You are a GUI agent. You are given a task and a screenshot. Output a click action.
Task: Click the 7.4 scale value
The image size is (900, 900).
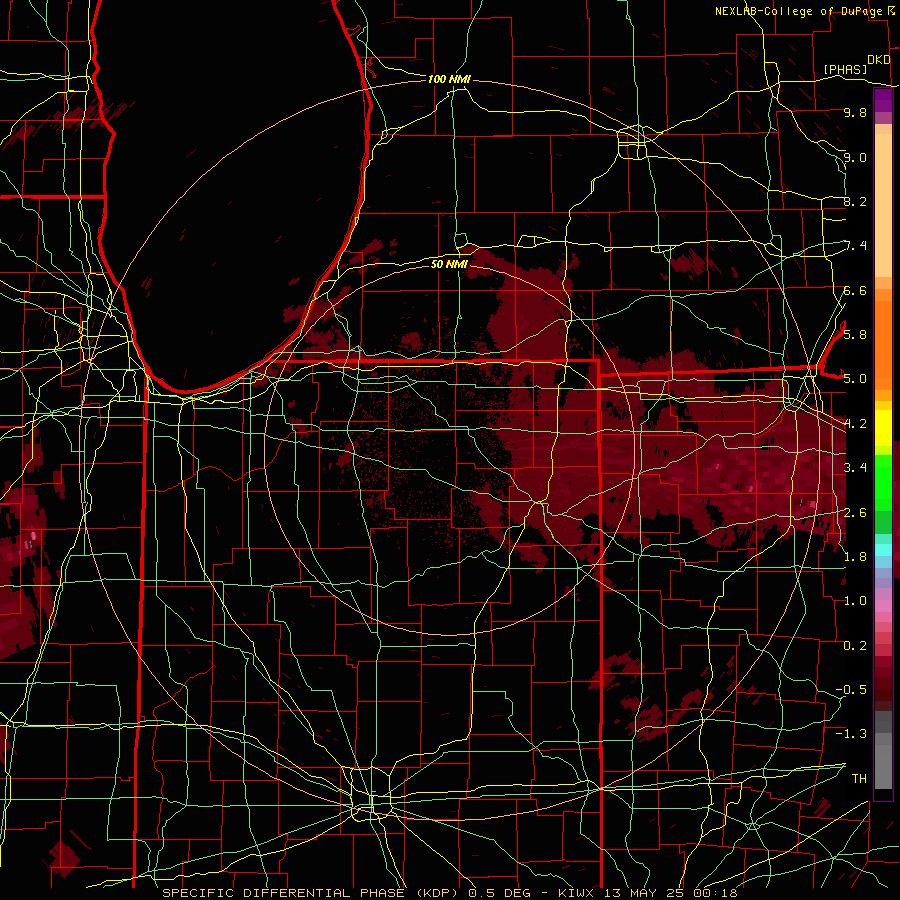click(855, 246)
